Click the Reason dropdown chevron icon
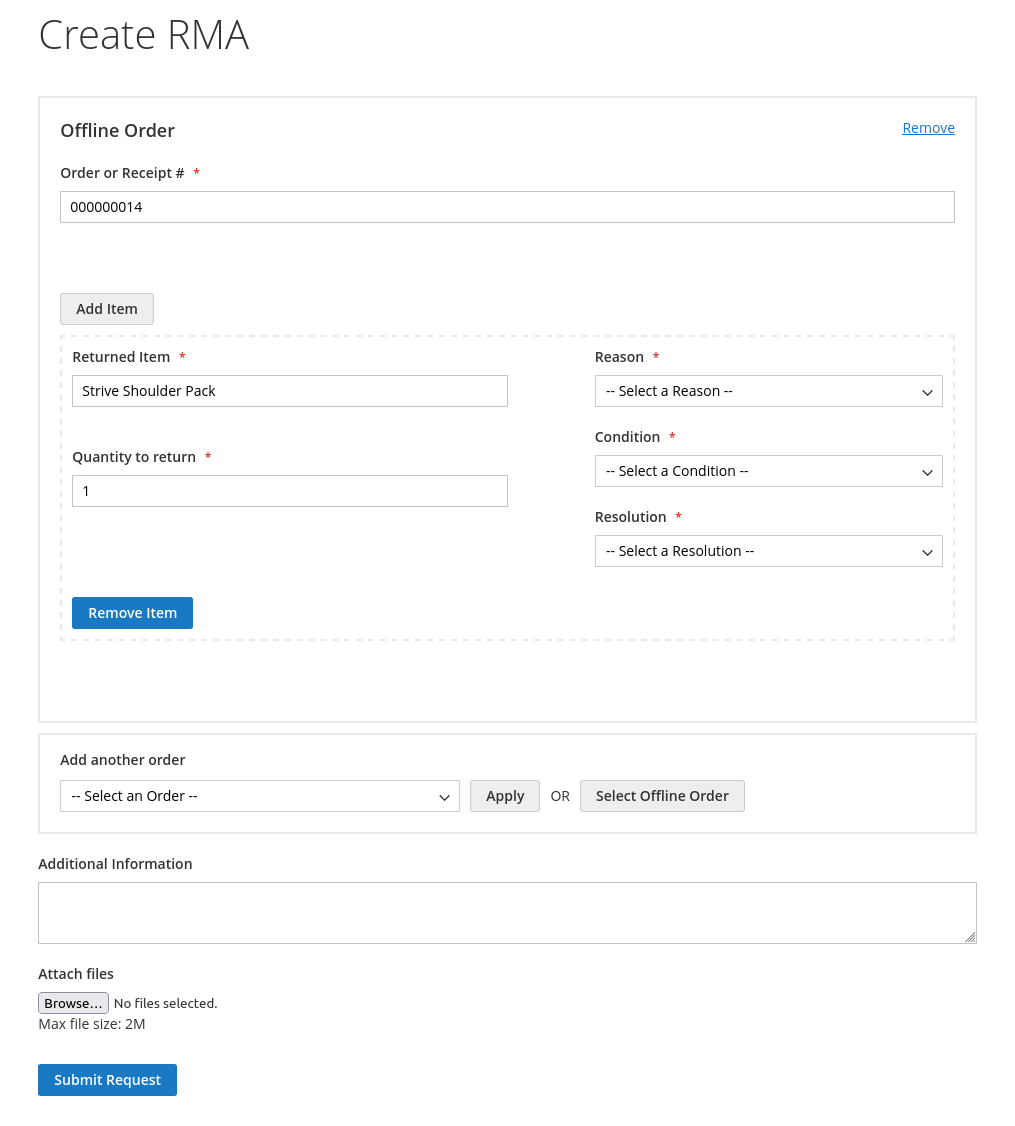 click(928, 391)
